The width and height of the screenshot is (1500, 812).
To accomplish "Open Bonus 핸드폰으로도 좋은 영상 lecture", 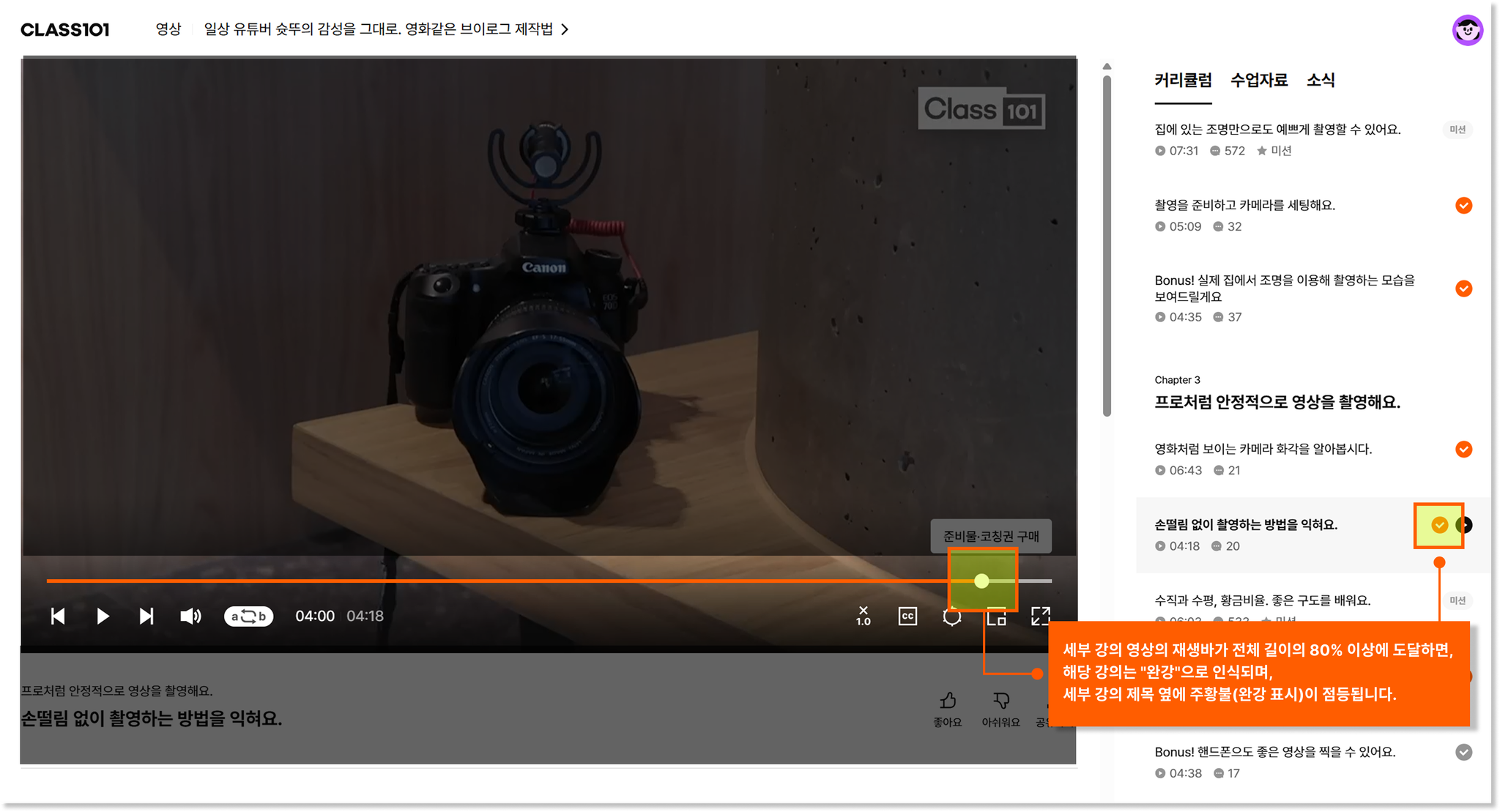I will [x=1275, y=752].
